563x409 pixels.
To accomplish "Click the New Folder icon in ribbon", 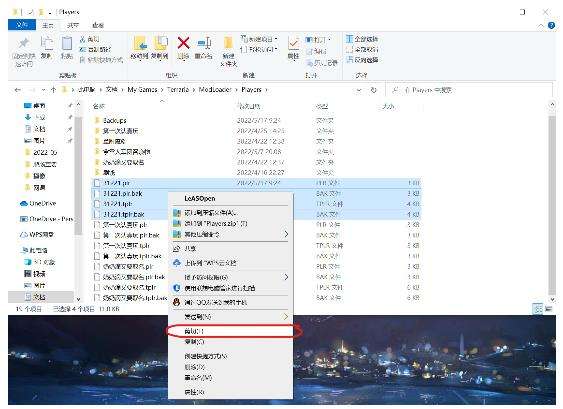I will coord(228,43).
